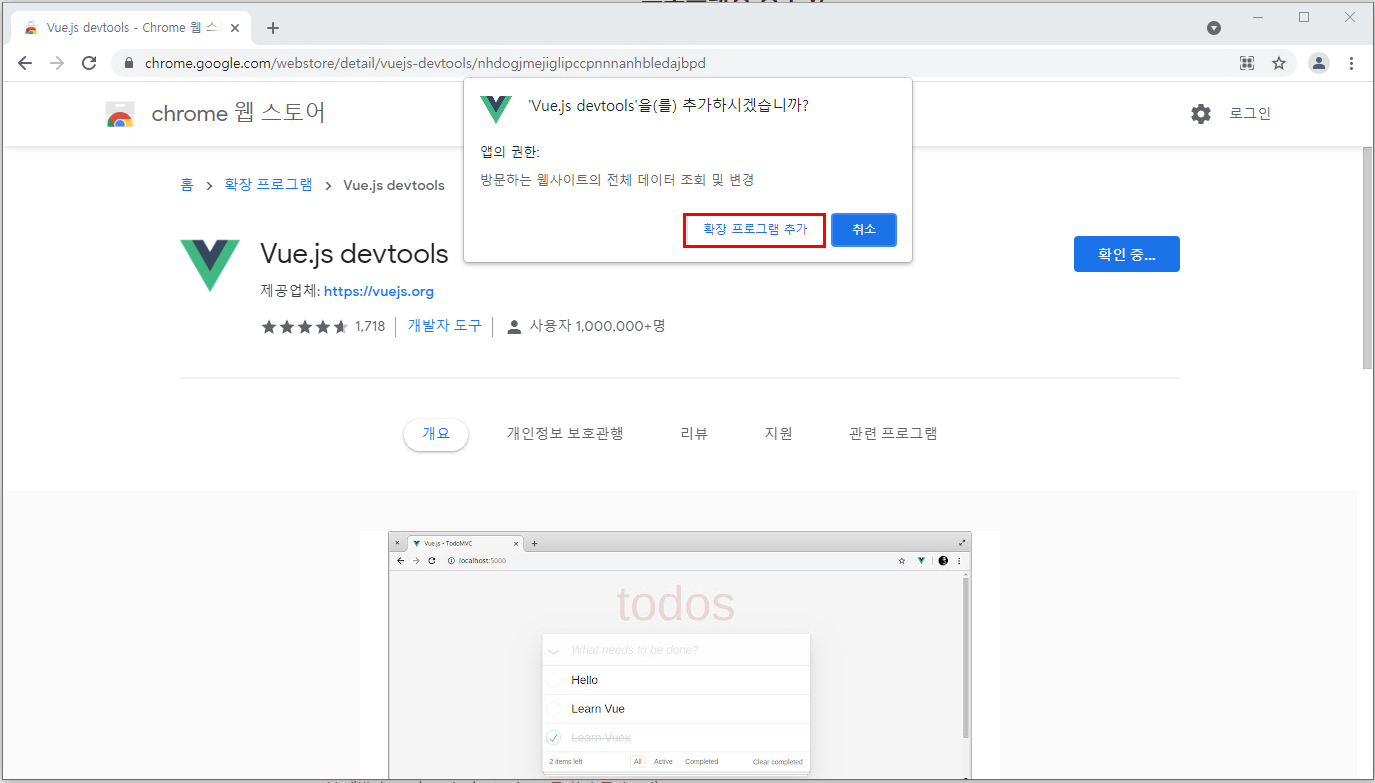Click the chrome 웹 스토어 title text
1375x783 pixels.
tap(238, 114)
